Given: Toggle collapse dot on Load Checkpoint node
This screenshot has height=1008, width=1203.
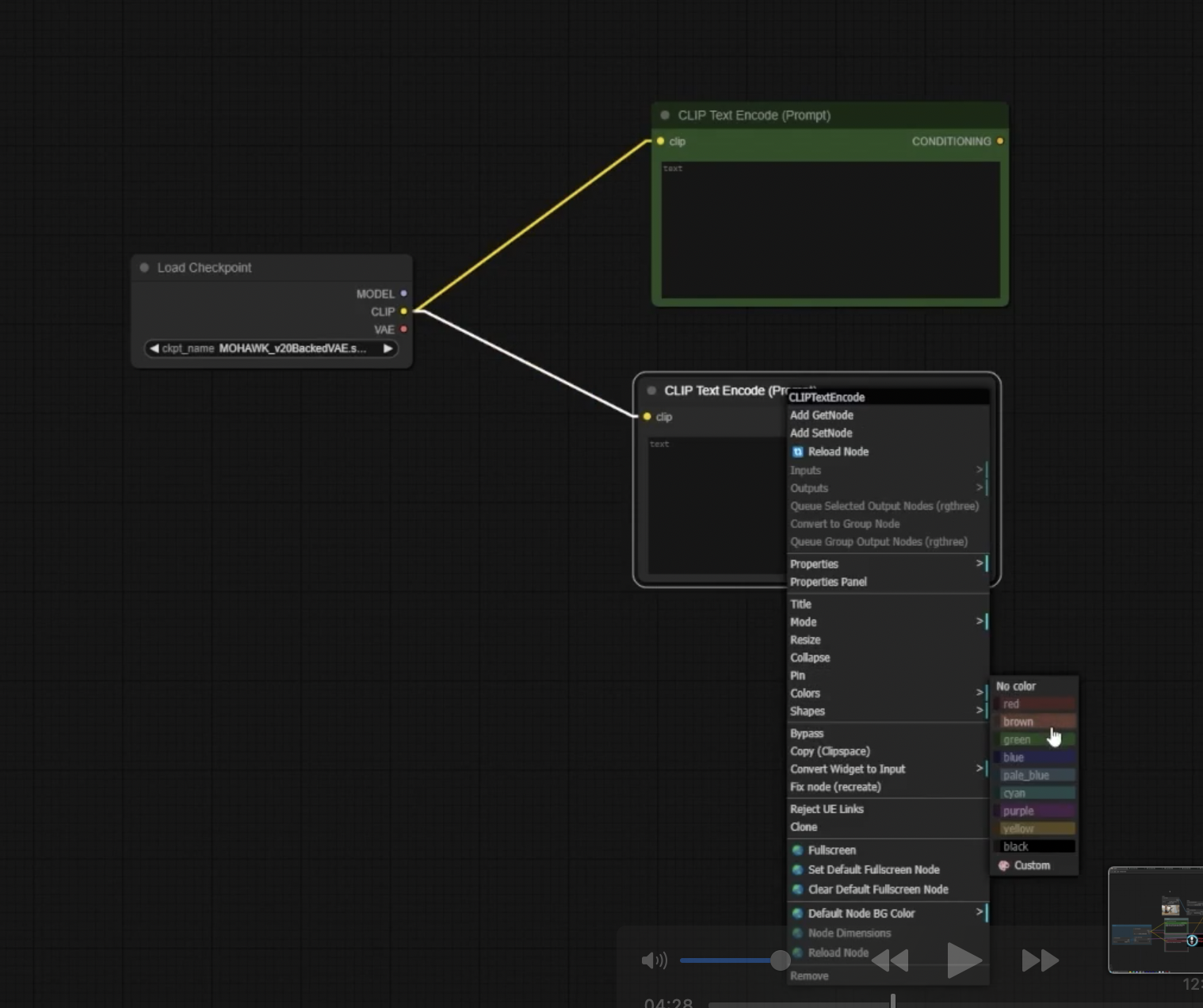Looking at the screenshot, I should (x=144, y=268).
